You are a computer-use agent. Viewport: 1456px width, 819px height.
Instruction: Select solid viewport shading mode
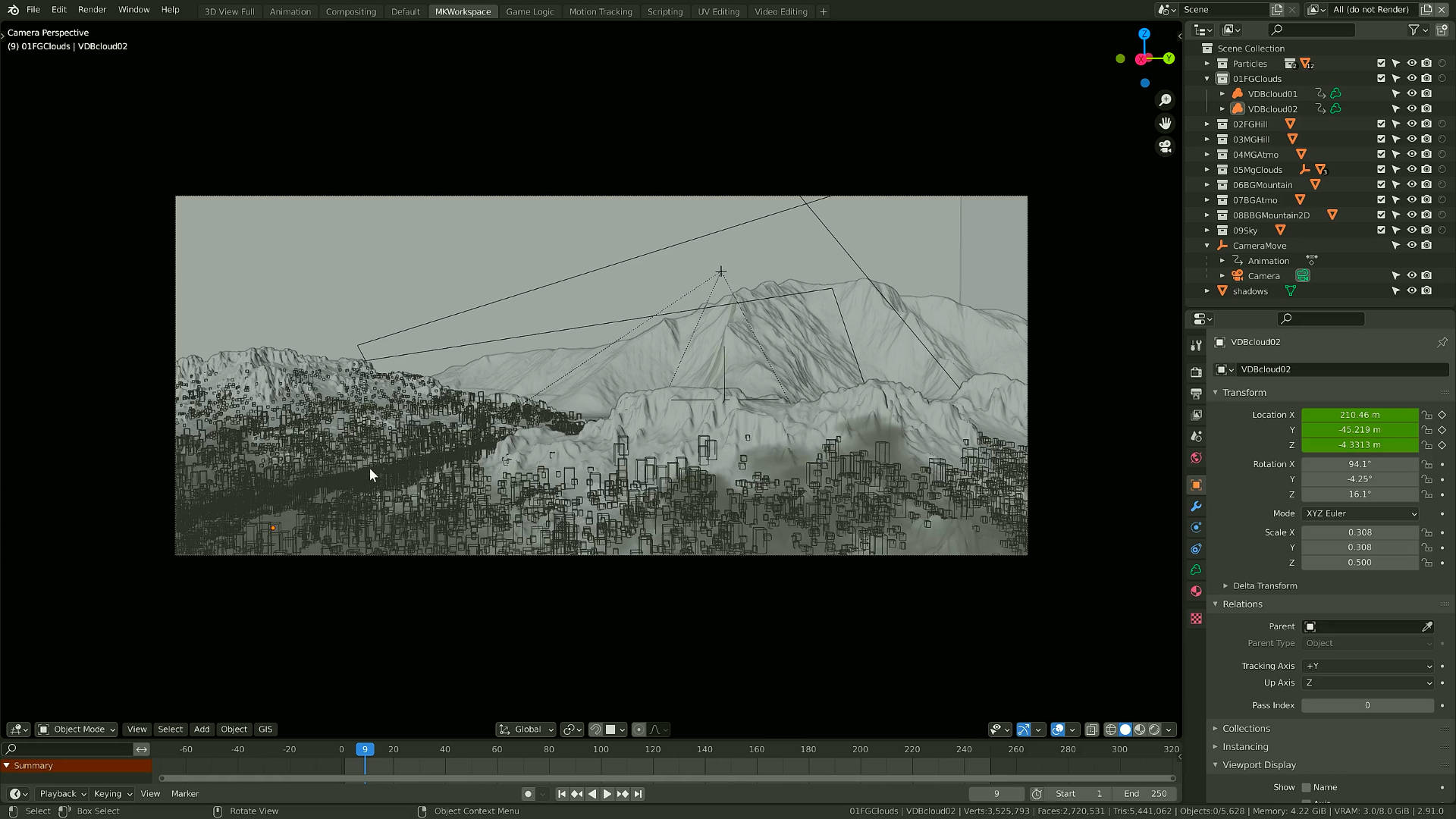(1125, 730)
